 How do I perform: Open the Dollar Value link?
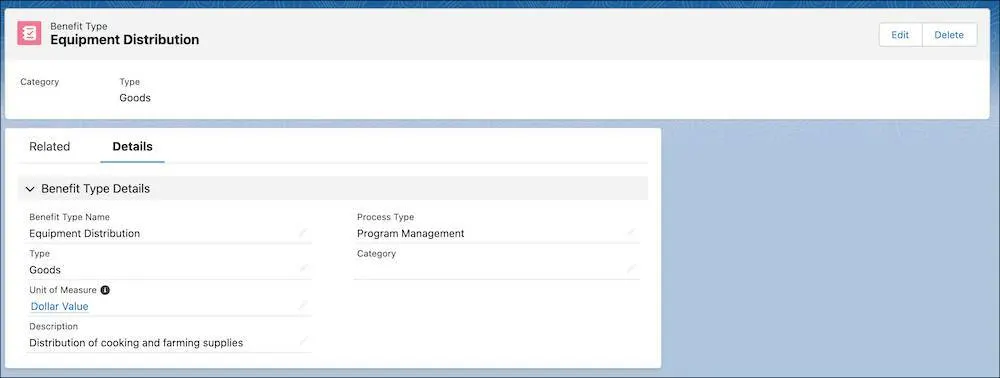point(60,307)
